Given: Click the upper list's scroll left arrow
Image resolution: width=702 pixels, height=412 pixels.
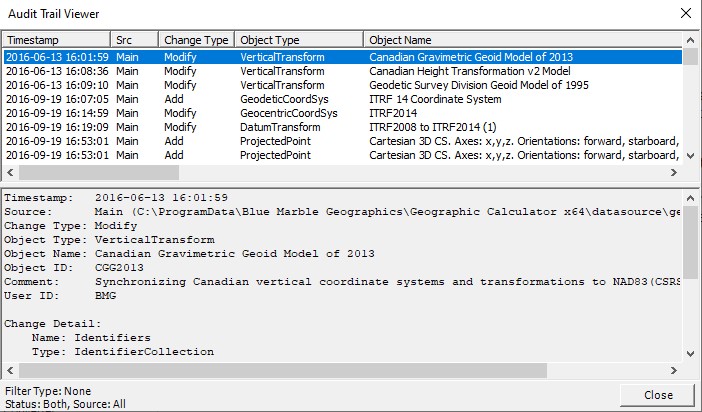Looking at the screenshot, I should coord(10,172).
